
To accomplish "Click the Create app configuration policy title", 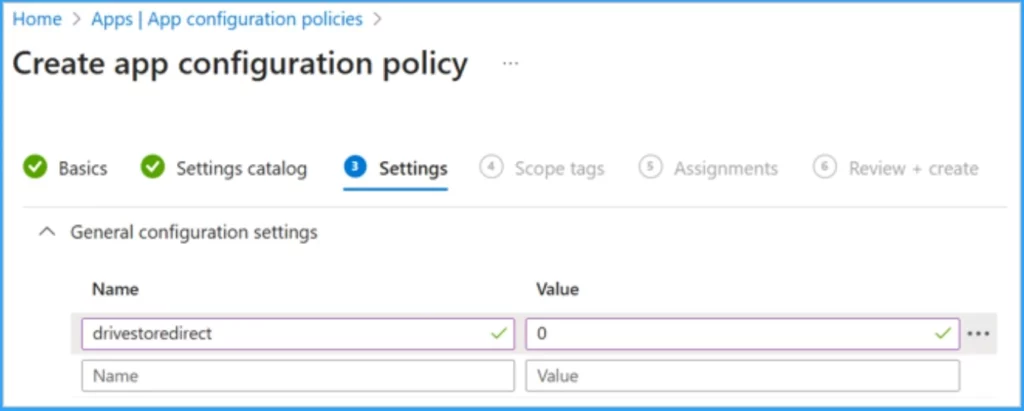I will (x=240, y=64).
